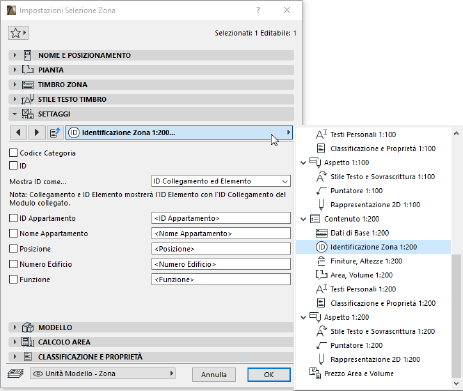Screen dimensions: 463x391
Task: Click the Finiture, Altezze 1:200 icon
Action: [x=321, y=261]
